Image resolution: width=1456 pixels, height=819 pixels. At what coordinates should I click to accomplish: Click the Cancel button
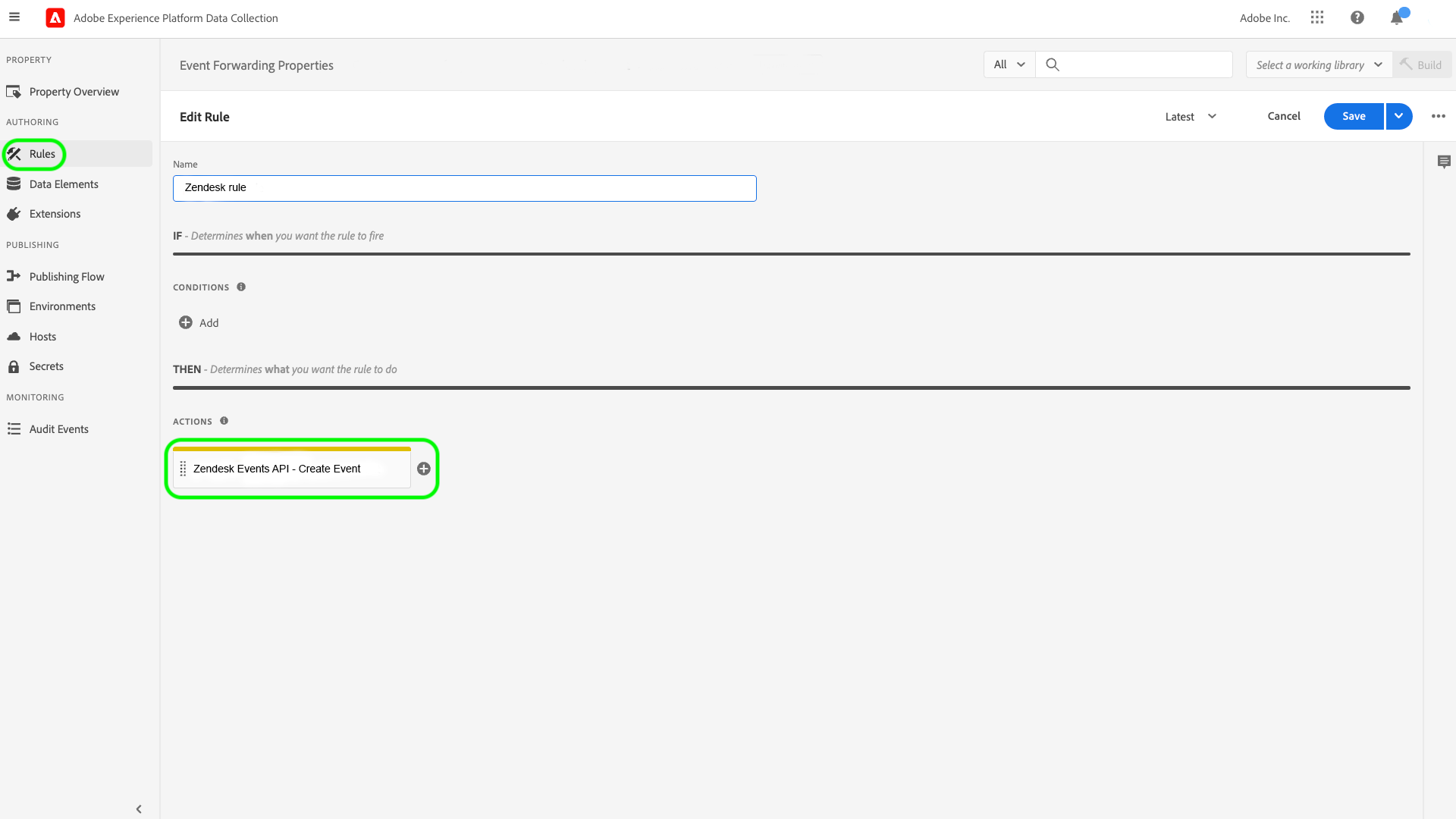click(x=1284, y=116)
